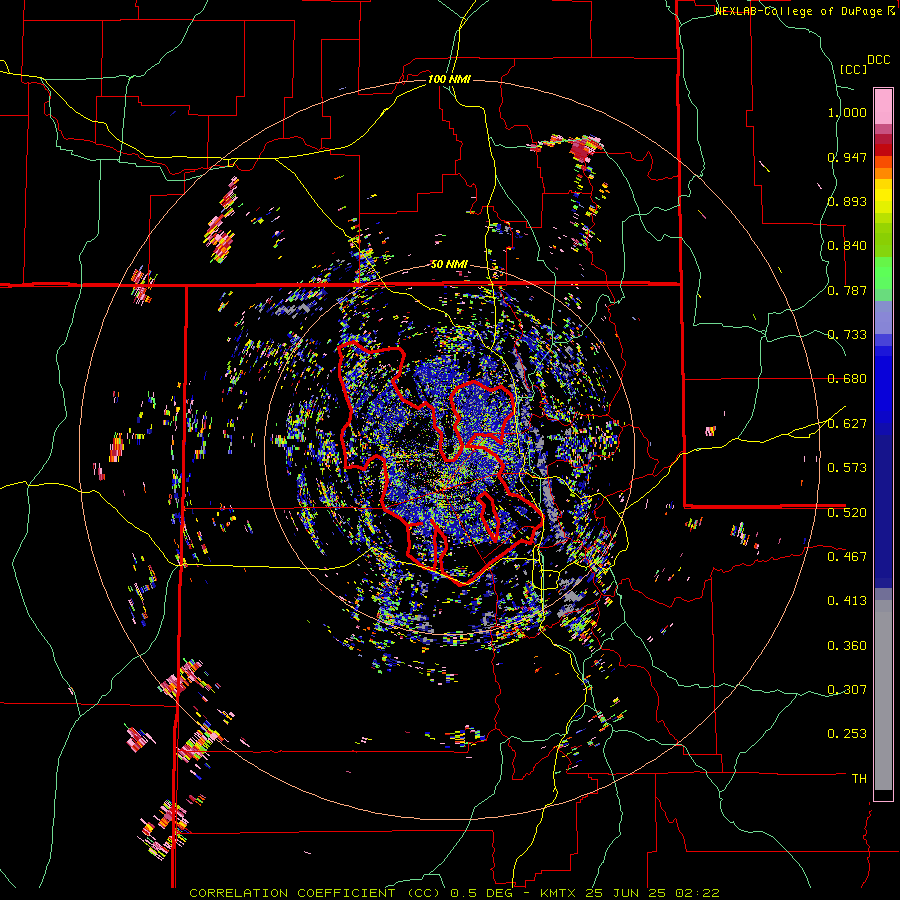Click the 0.520 color scale value
The width and height of the screenshot is (900, 900).
click(x=847, y=512)
